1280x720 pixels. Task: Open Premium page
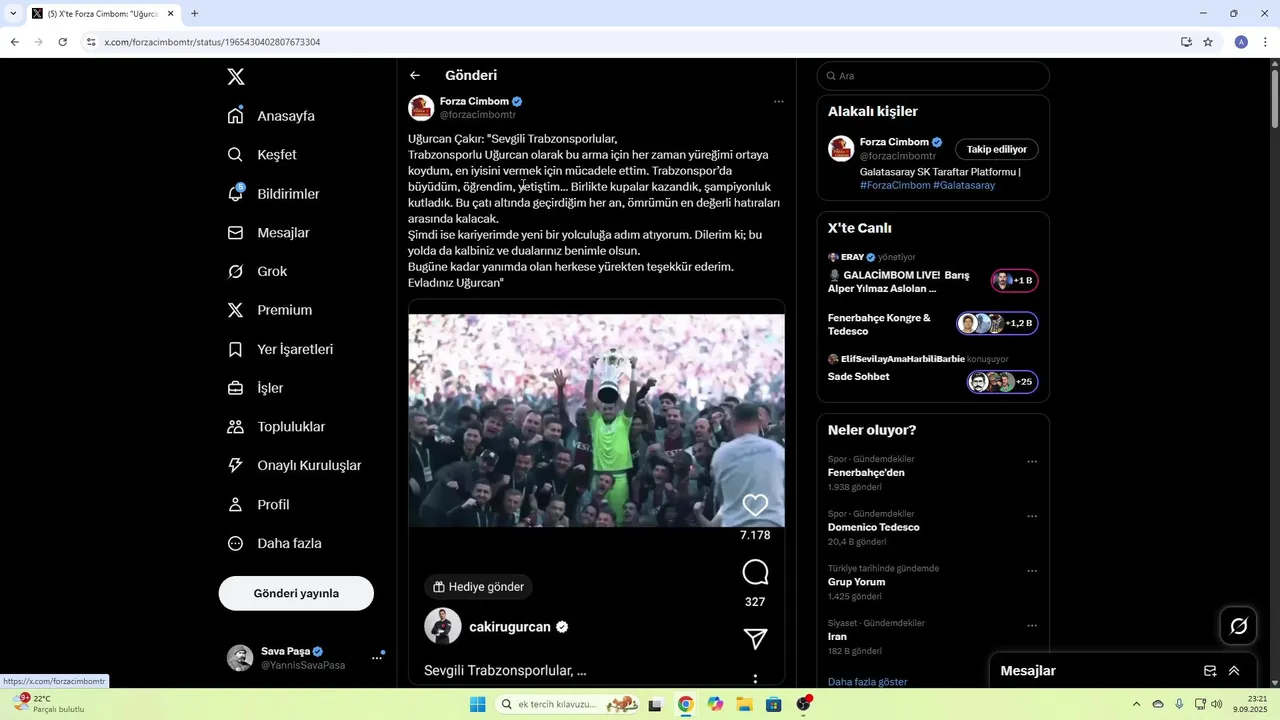coord(270,310)
